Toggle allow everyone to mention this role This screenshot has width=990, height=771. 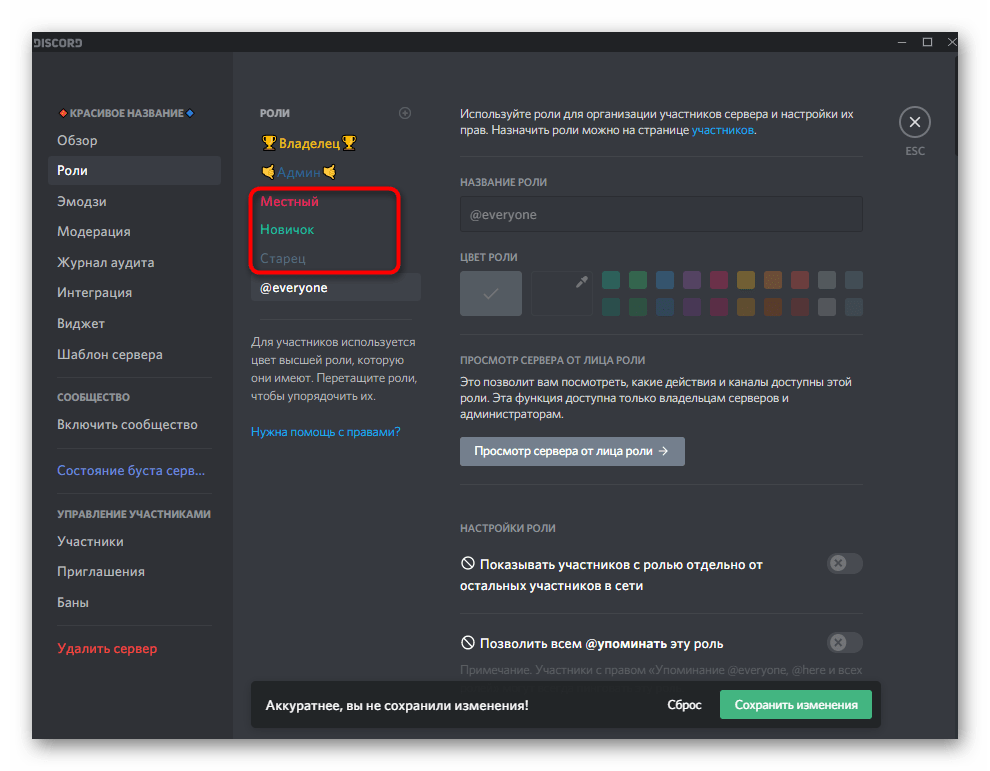pyautogui.click(x=844, y=642)
